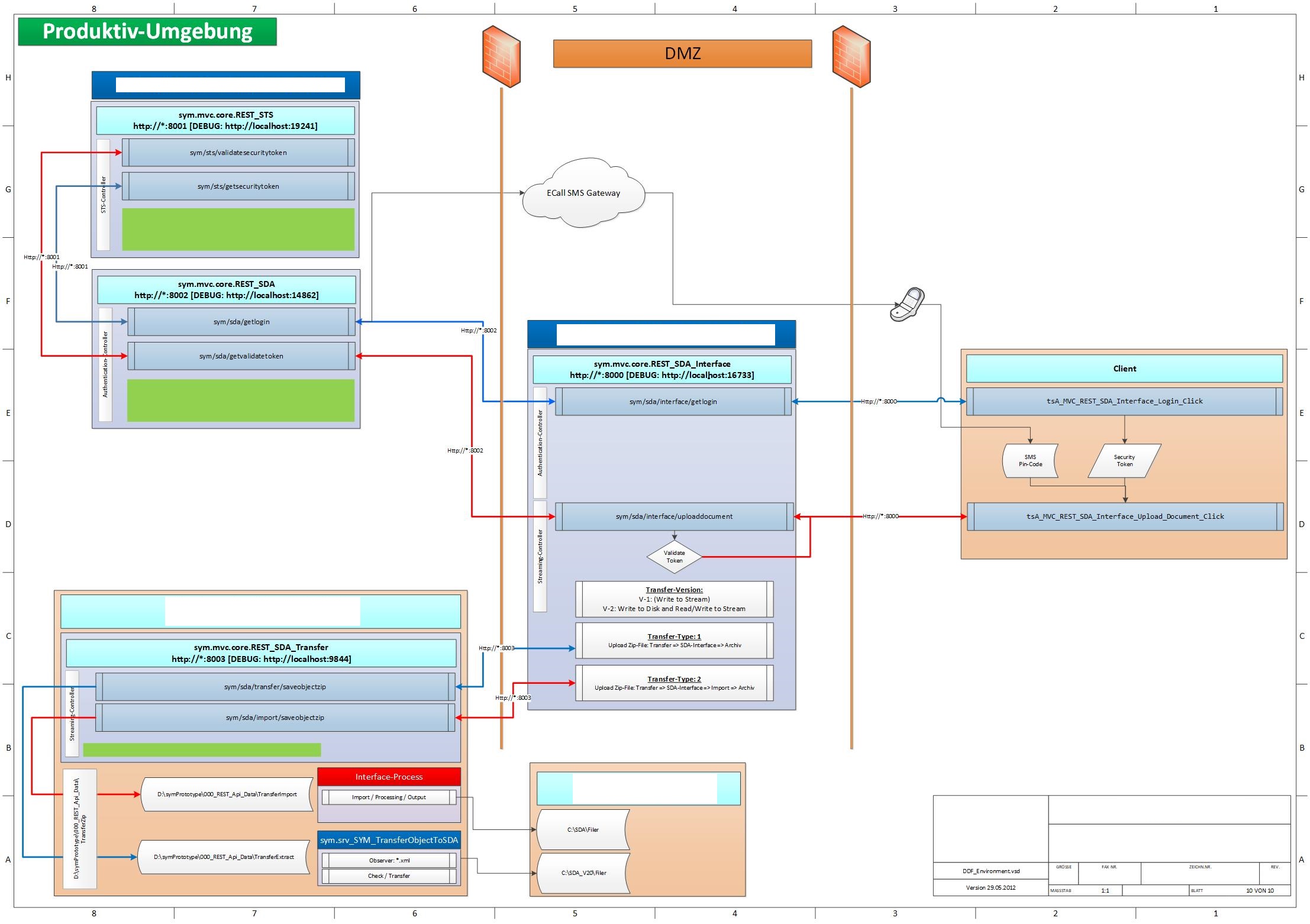Click the firewall icon right of the DMZ banner

851,57
